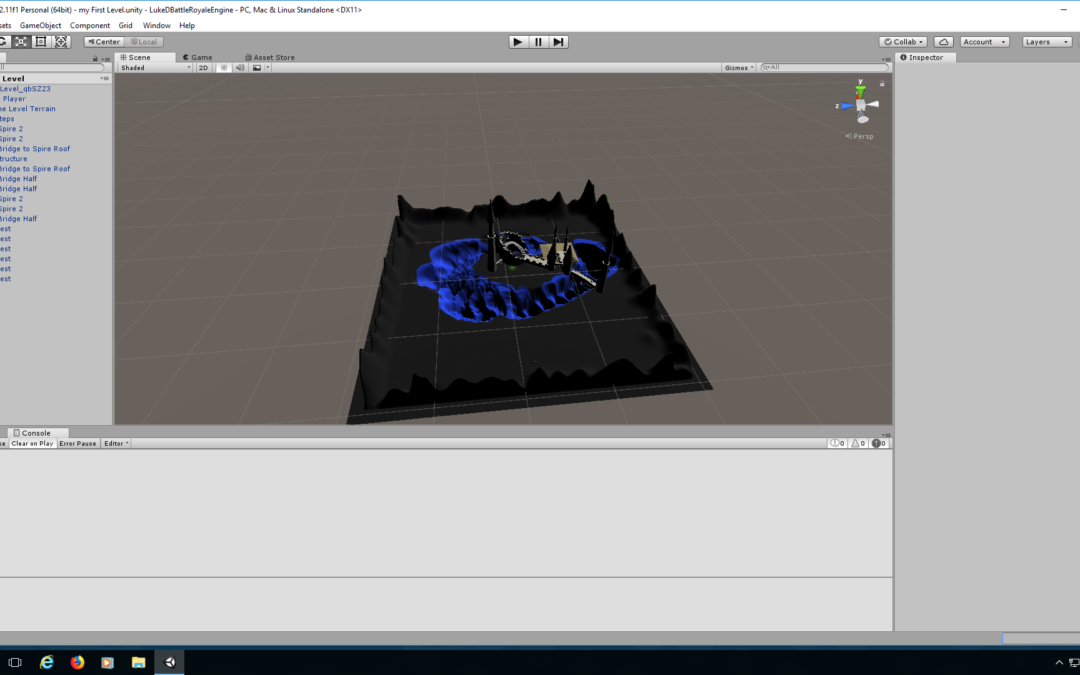The height and width of the screenshot is (675, 1080).
Task: Open Firefox from taskbar
Action: point(77,663)
